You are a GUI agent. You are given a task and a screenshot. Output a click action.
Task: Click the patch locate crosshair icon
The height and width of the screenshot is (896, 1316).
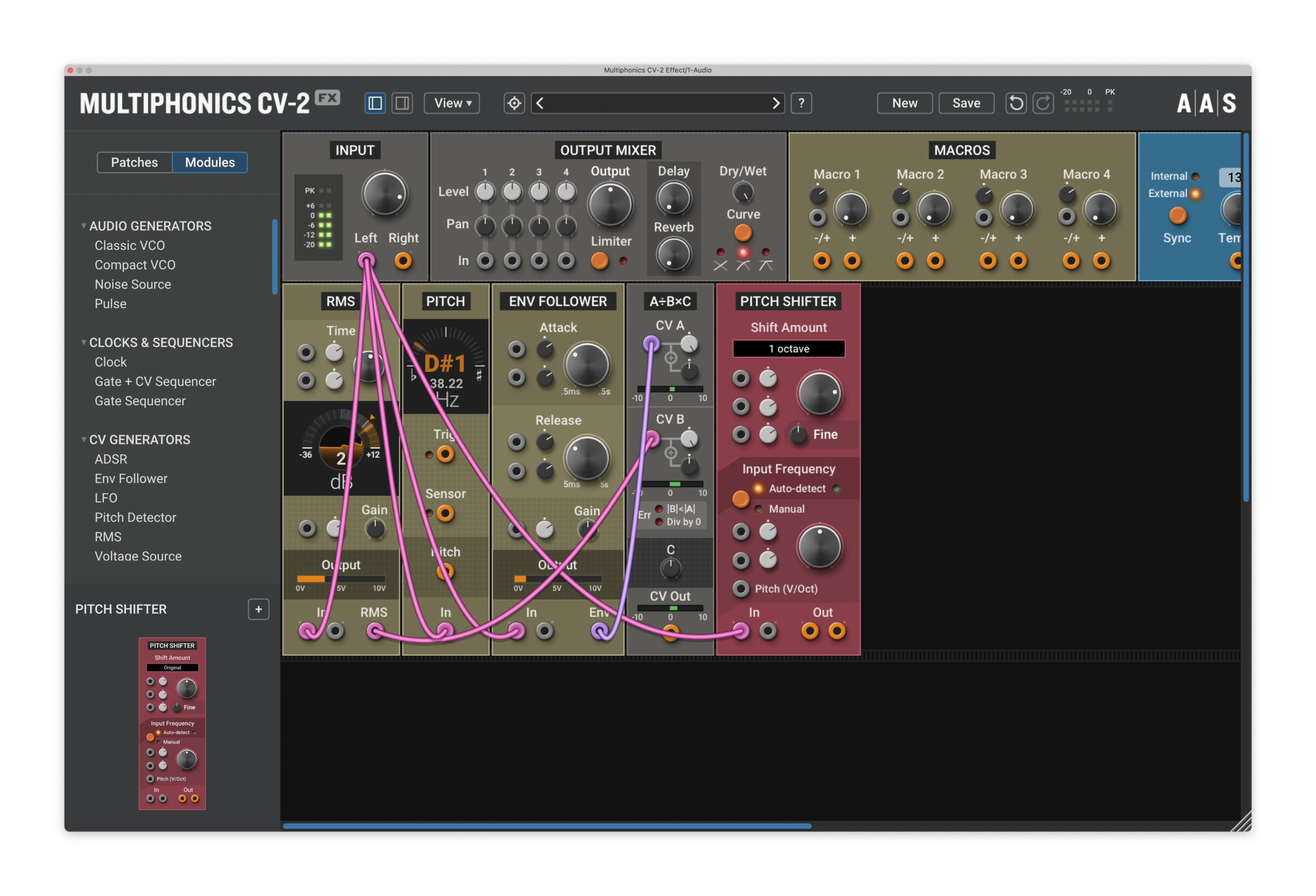[513, 103]
